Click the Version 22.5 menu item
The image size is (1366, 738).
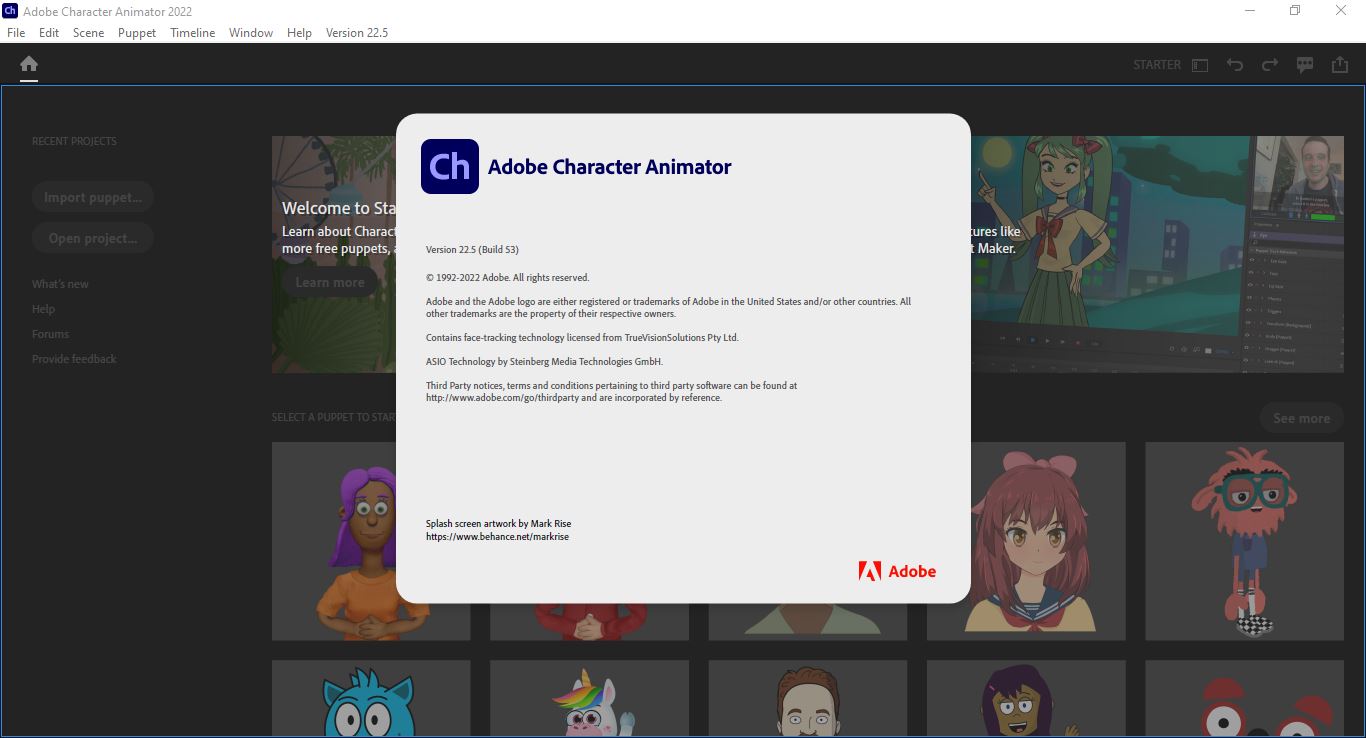tap(357, 33)
